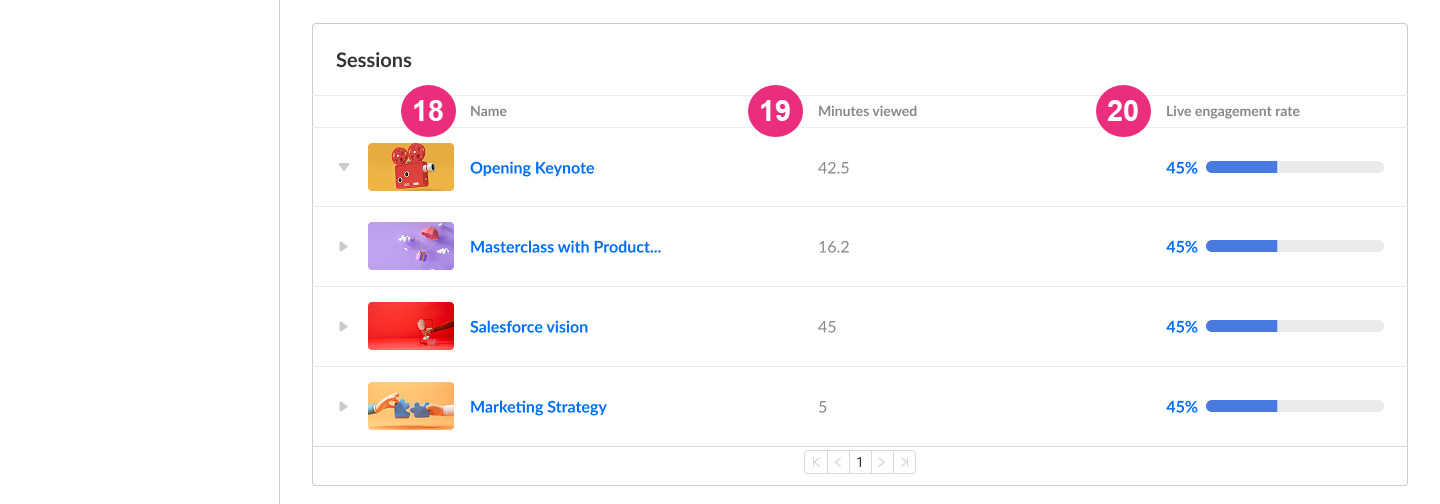Click the Salesforce vision red thumbnail
The width and height of the screenshot is (1440, 504).
click(x=411, y=326)
